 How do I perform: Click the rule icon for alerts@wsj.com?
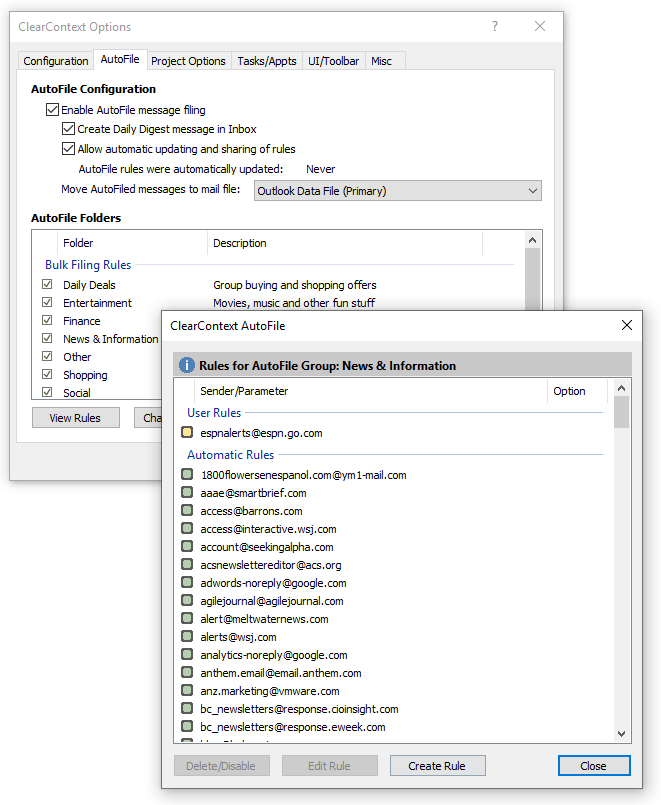tap(187, 636)
